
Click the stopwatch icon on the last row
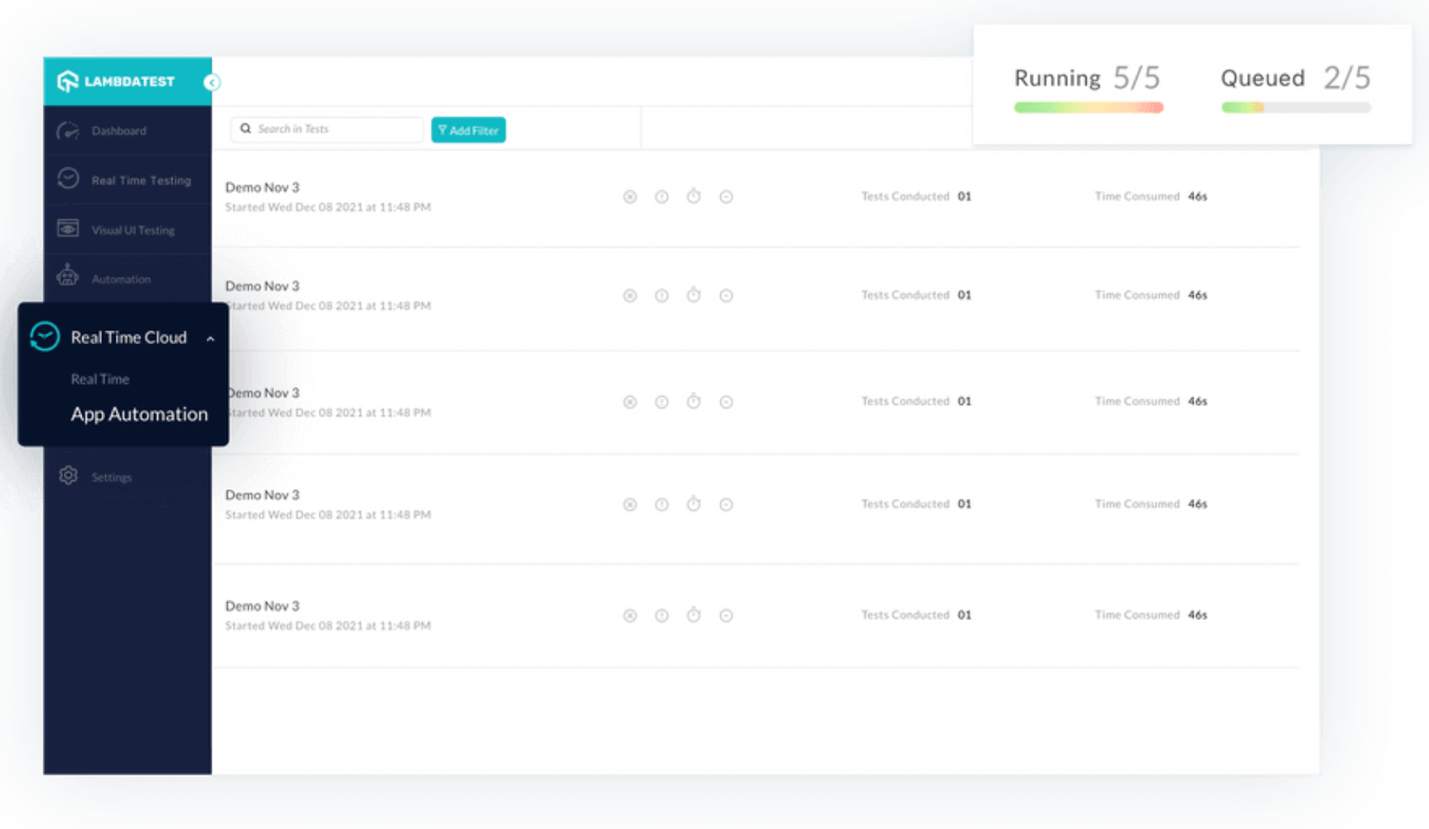click(694, 615)
